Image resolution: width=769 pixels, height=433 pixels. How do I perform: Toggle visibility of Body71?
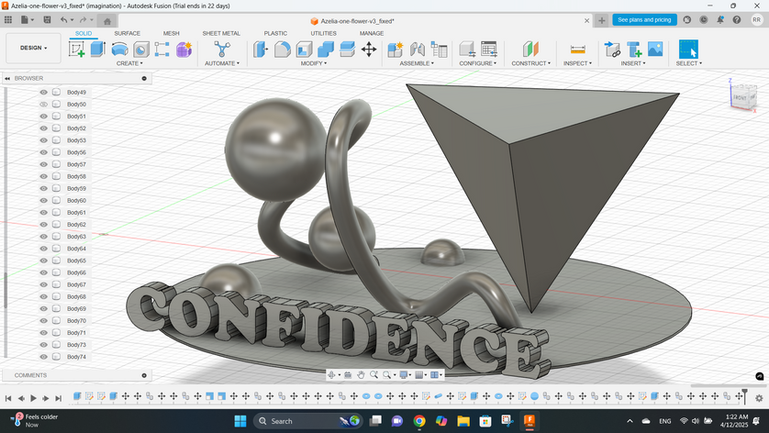point(44,333)
